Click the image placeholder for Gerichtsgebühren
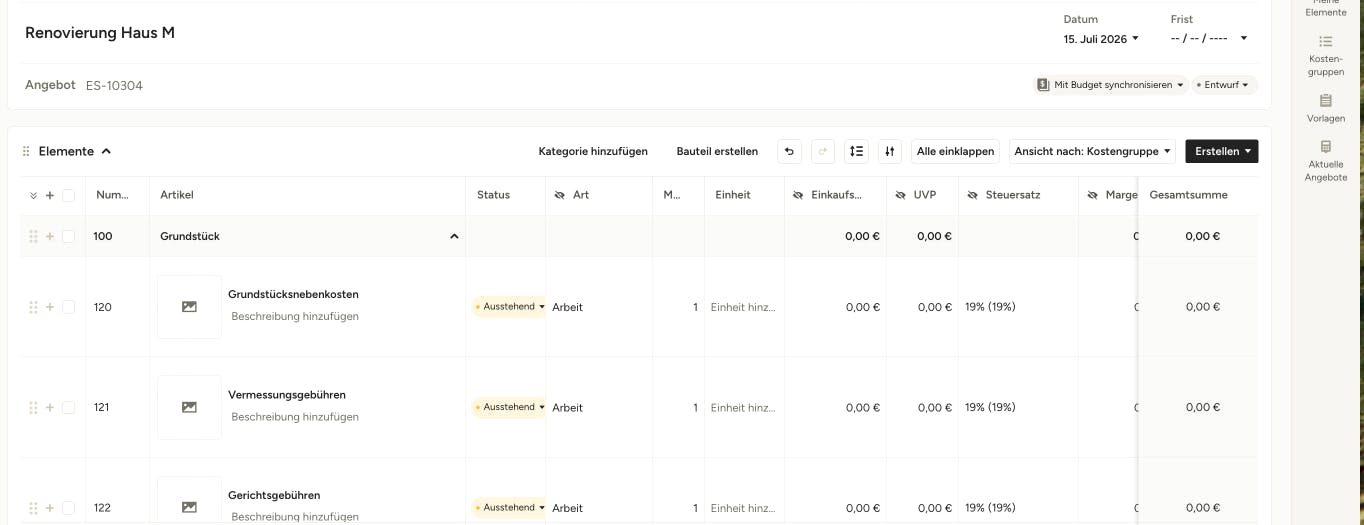The image size is (1364, 525). pos(189,501)
